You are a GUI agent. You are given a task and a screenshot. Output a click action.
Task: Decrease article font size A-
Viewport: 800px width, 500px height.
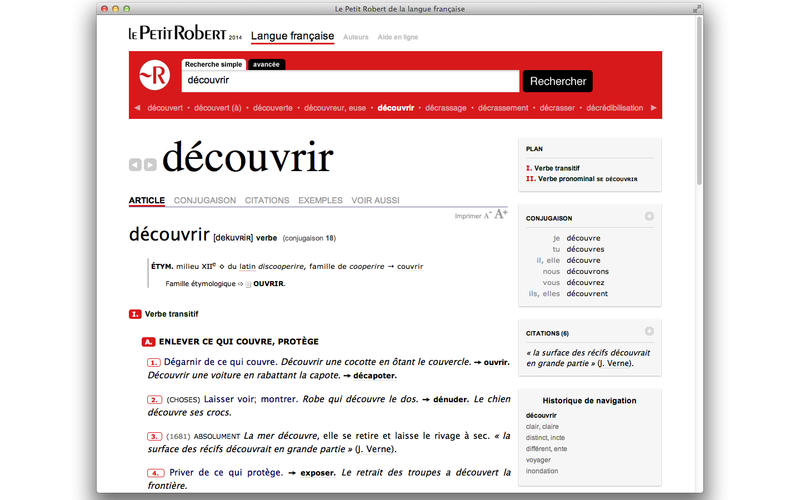[488, 215]
